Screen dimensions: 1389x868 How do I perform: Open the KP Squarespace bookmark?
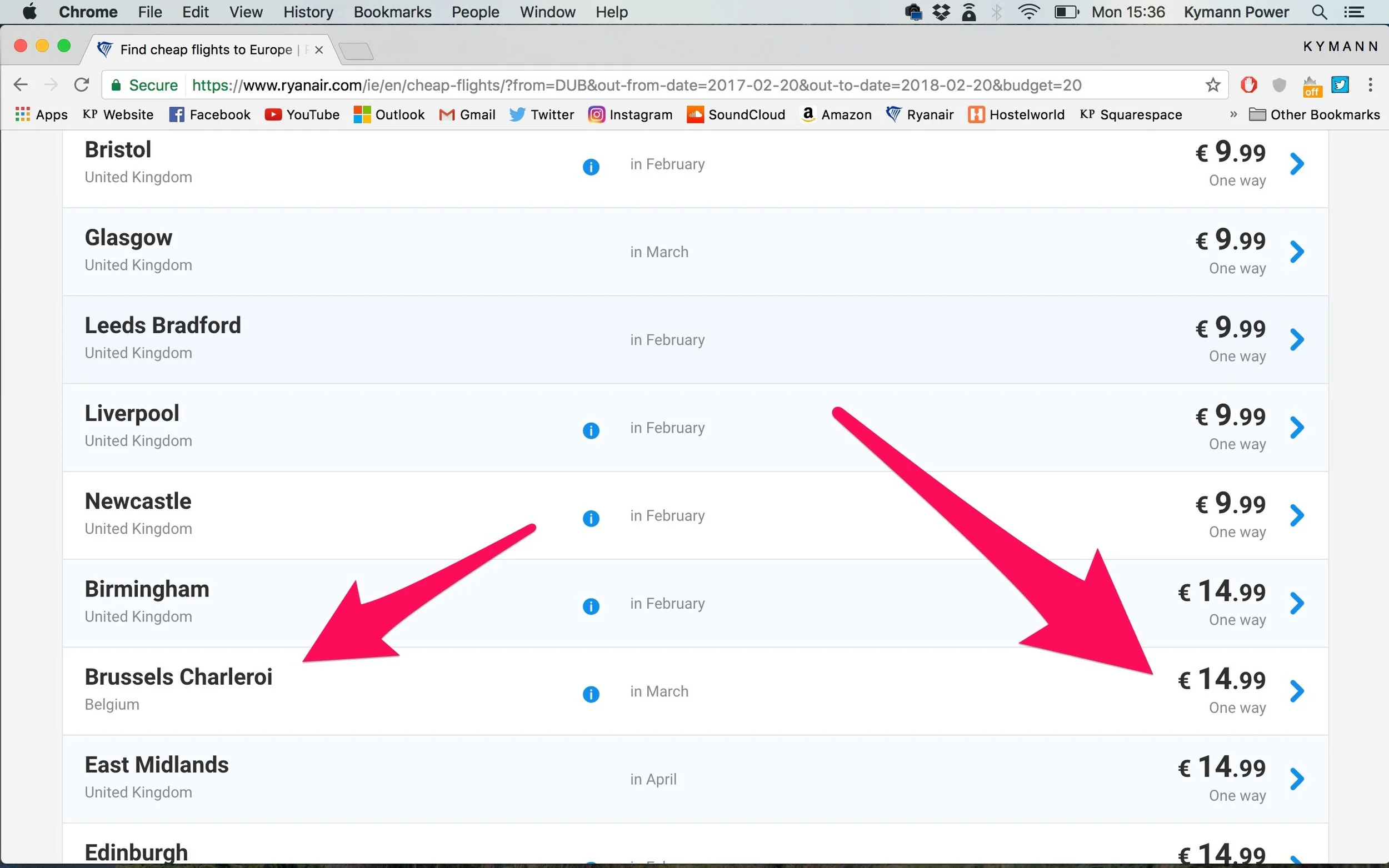click(1131, 114)
